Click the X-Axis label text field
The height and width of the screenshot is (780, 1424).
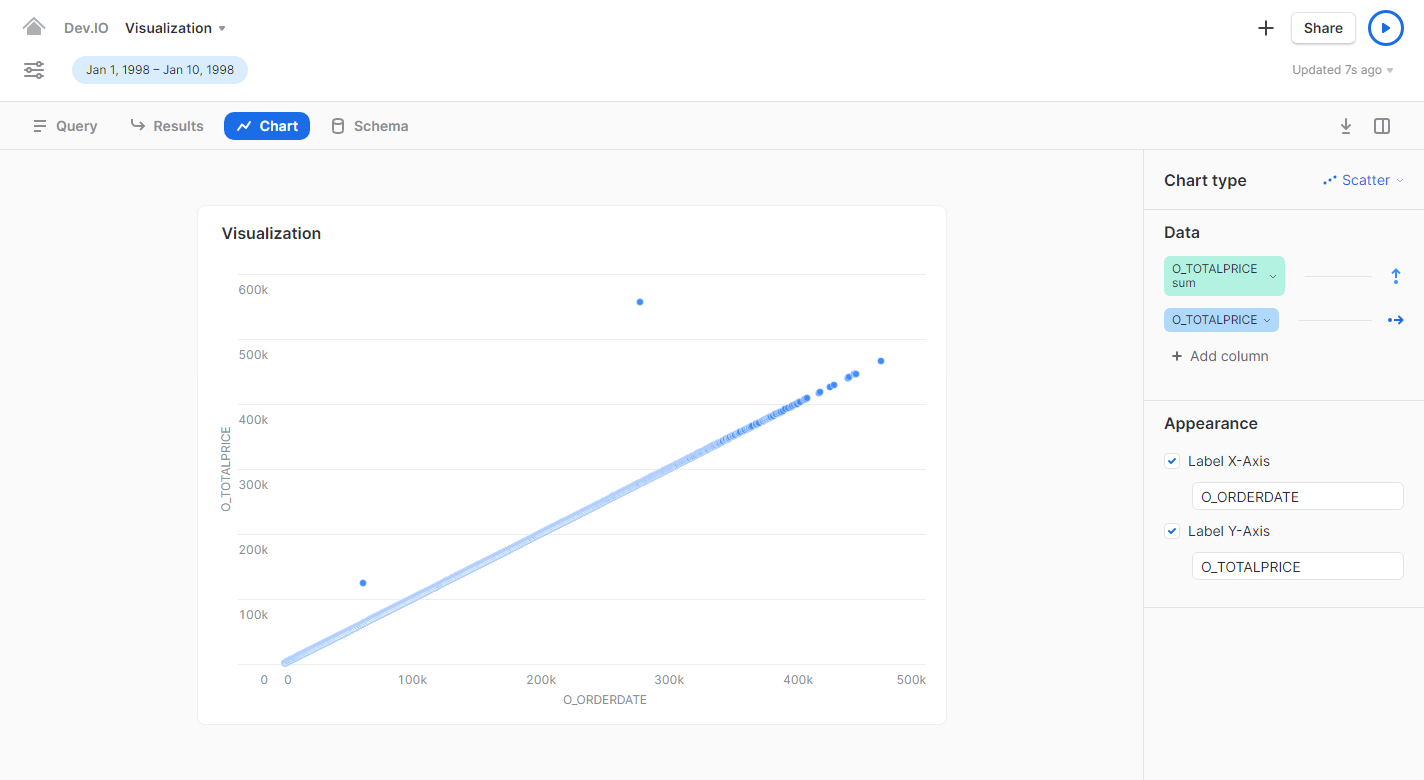(1297, 496)
